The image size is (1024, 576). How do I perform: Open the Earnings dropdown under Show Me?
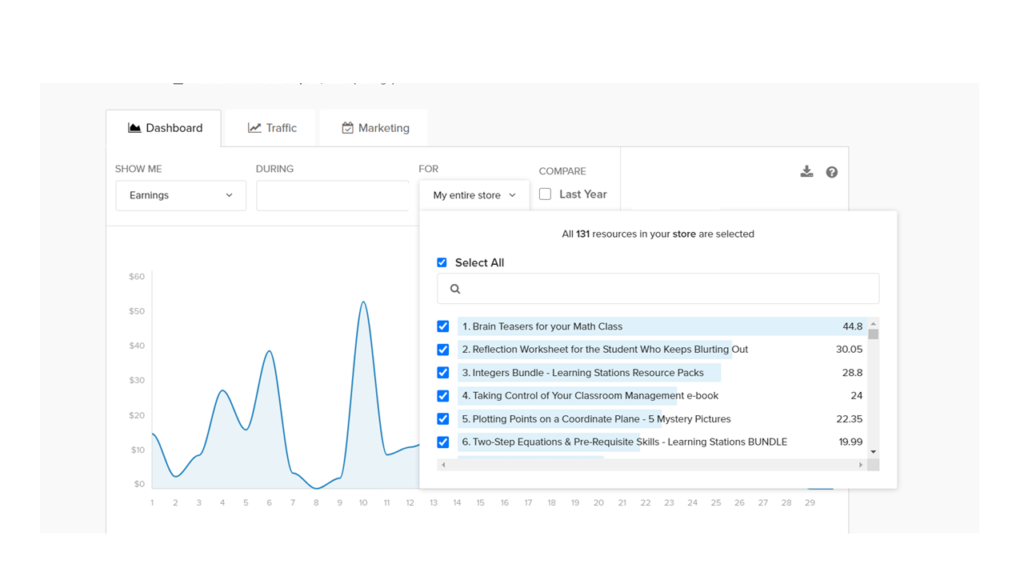coord(180,195)
